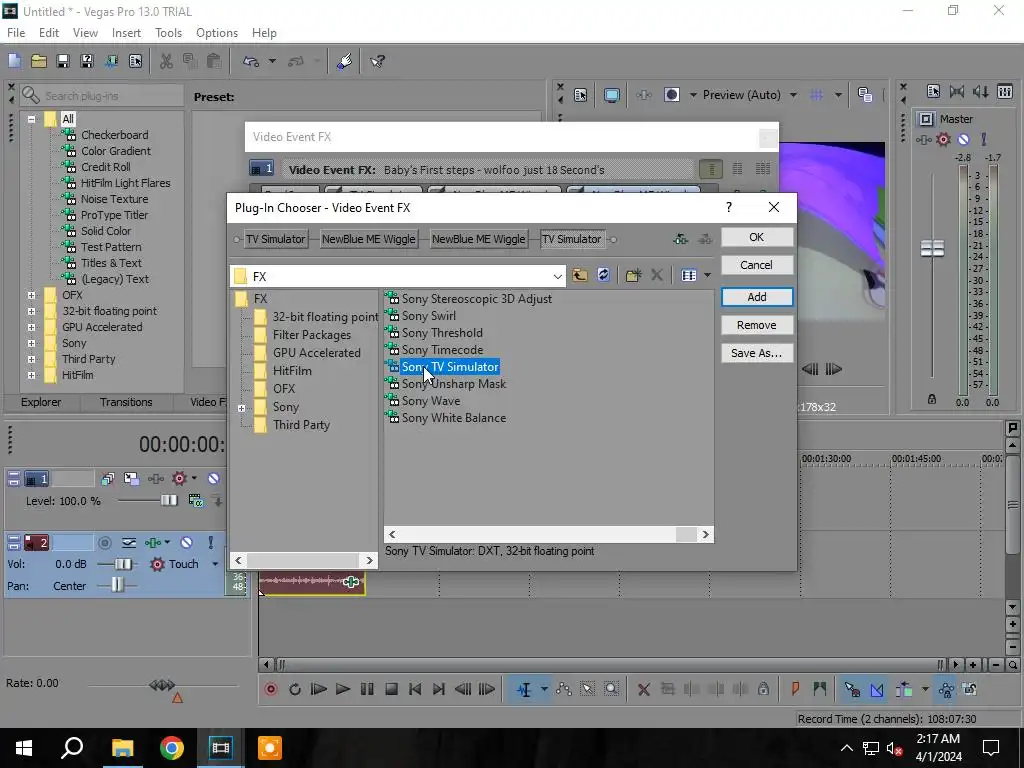Click Save As... button in chooser
Image resolution: width=1024 pixels, height=768 pixels.
point(757,353)
